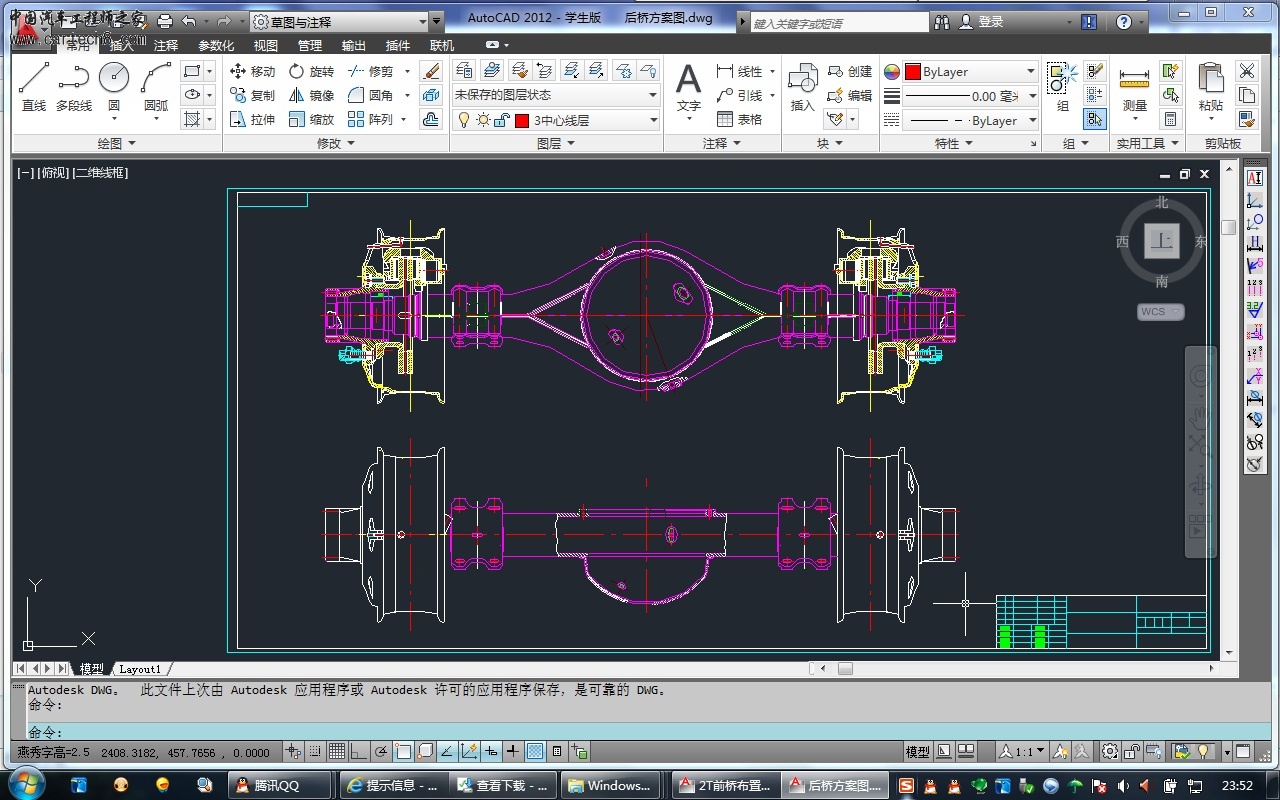Toggle Lineweight display in status bar
The image size is (1280, 800).
pos(513,751)
